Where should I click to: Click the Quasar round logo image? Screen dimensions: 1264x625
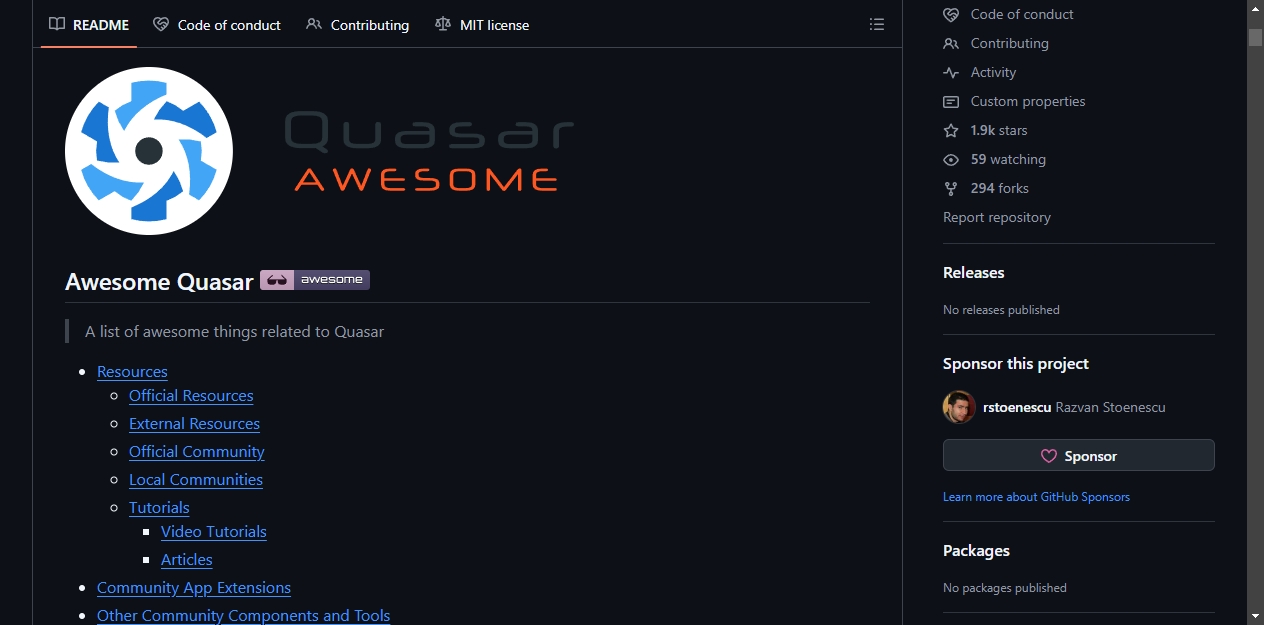click(149, 151)
